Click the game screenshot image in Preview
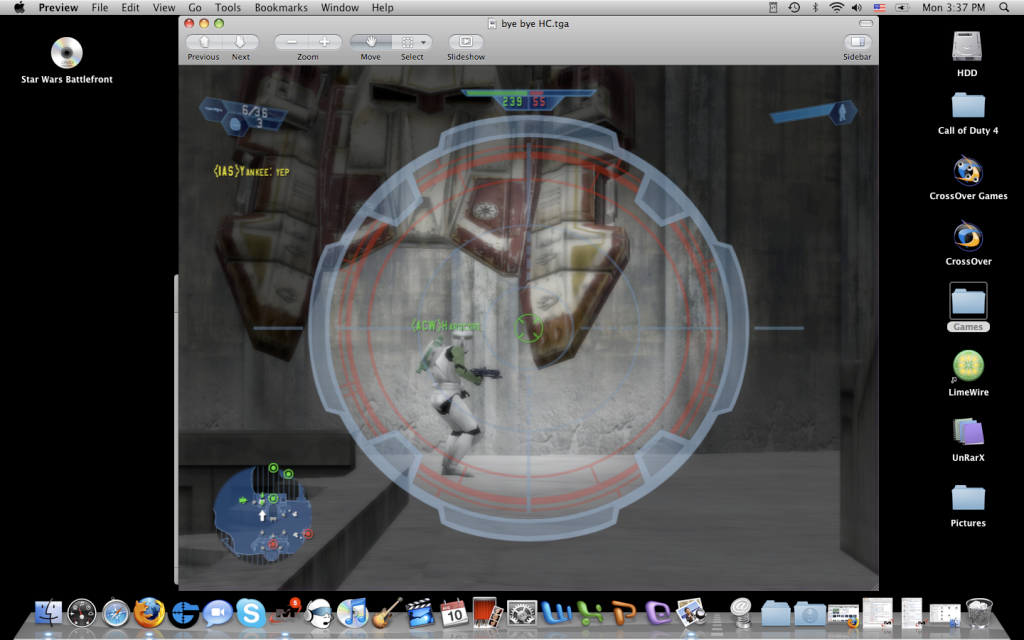1024x640 pixels. point(528,327)
